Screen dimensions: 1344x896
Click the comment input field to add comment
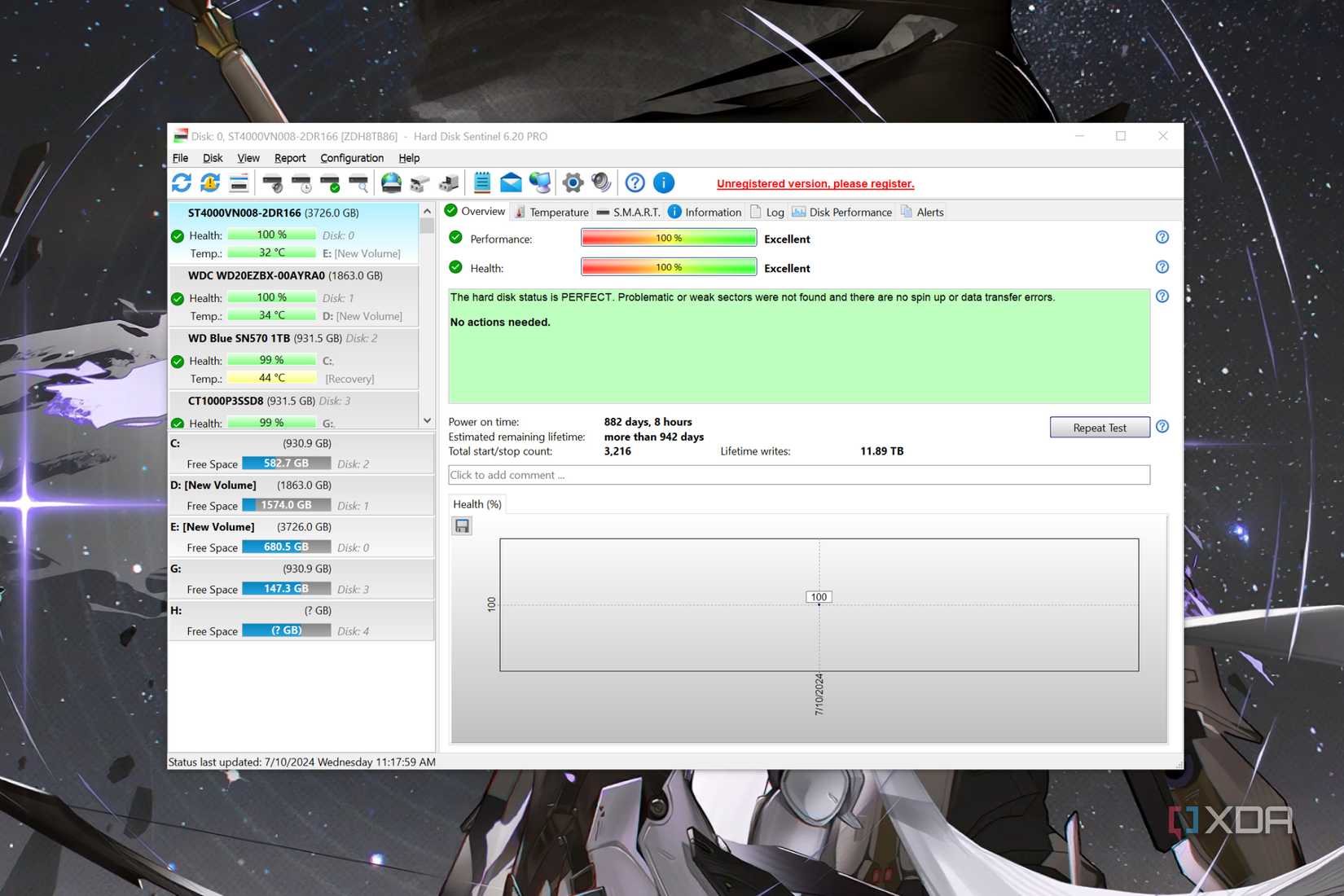[x=798, y=475]
